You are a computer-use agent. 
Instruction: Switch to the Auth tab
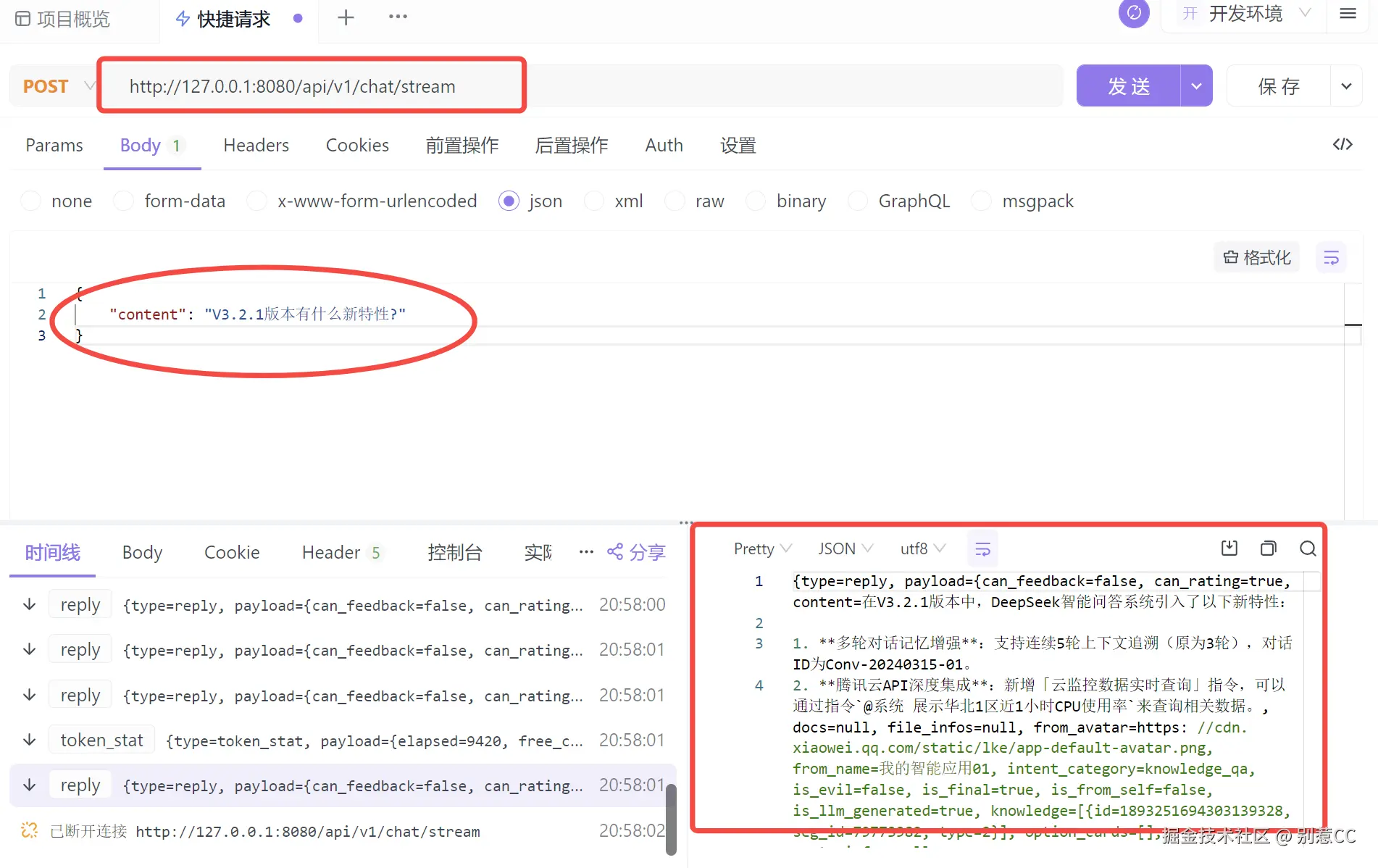664,145
